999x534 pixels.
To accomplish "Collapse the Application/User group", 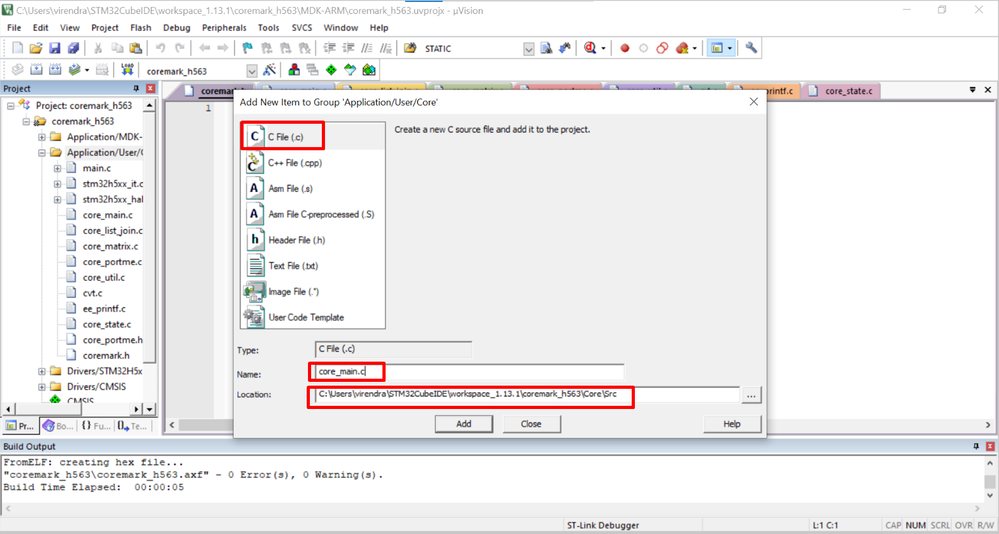I will (x=41, y=153).
